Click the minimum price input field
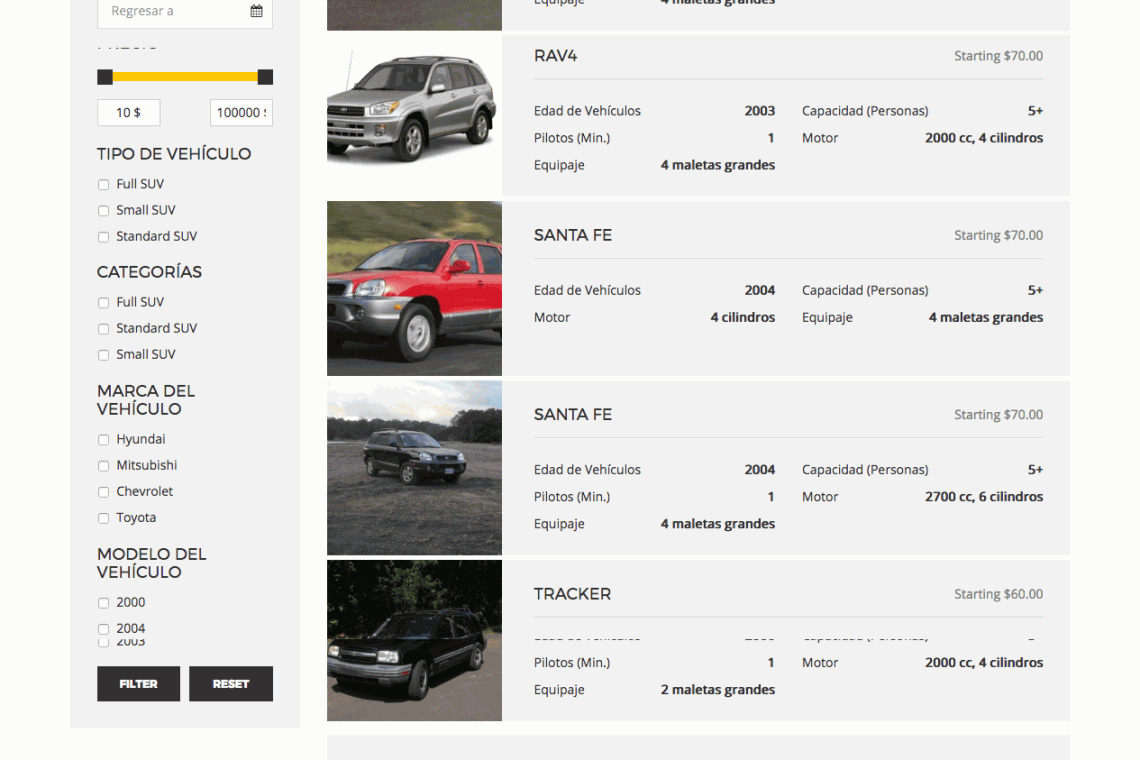The height and width of the screenshot is (760, 1140). [128, 113]
